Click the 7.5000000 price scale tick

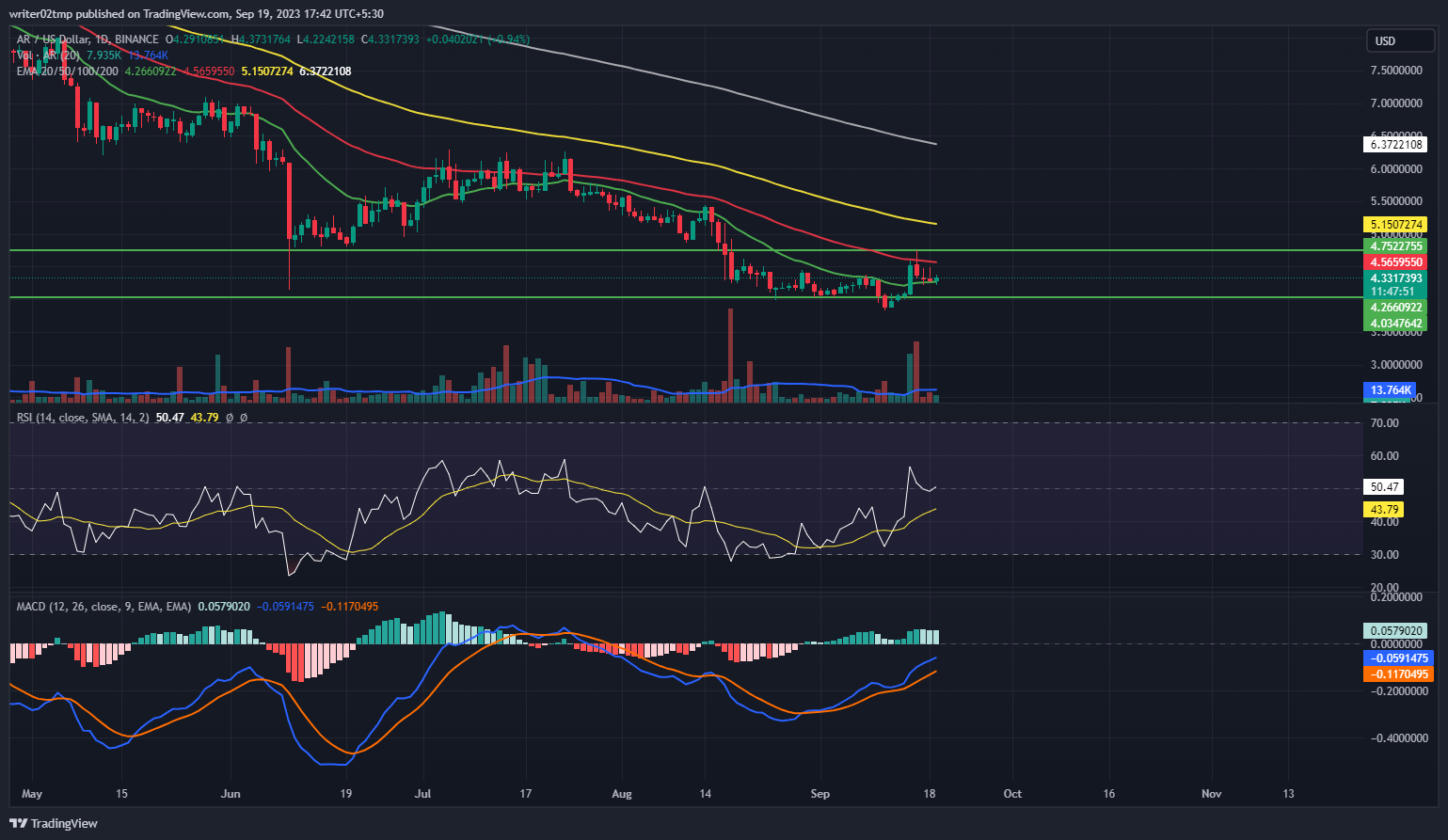[x=1396, y=71]
